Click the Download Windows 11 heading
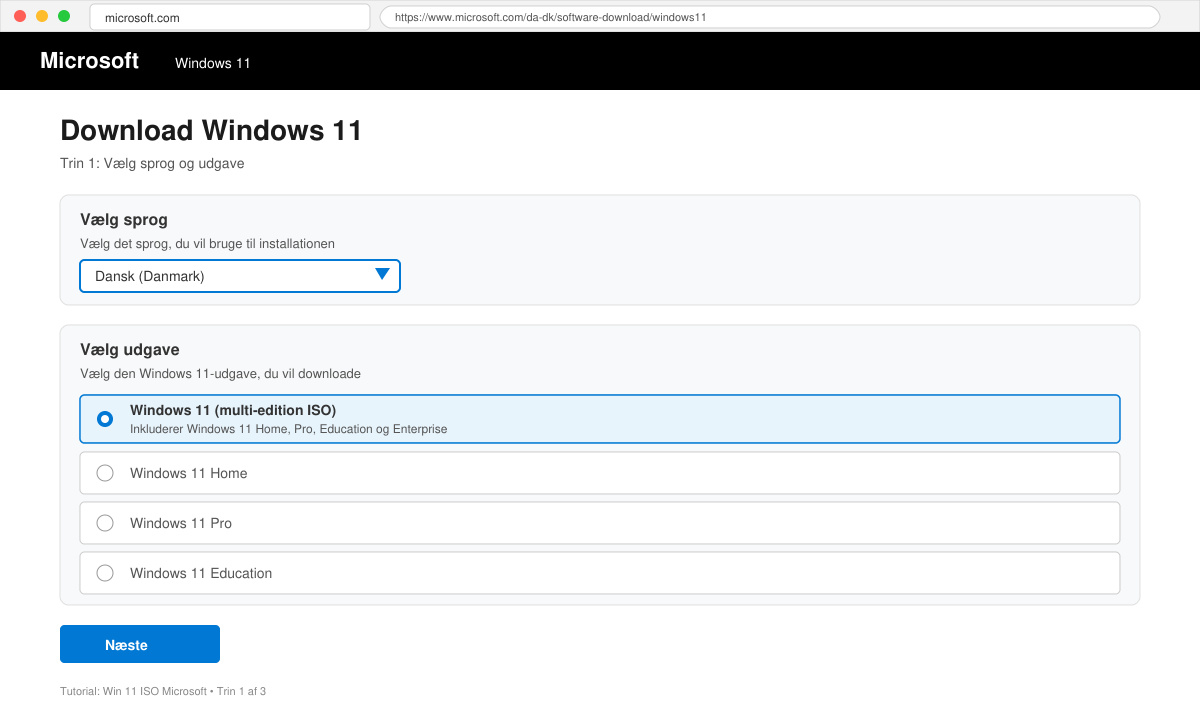 pyautogui.click(x=211, y=131)
